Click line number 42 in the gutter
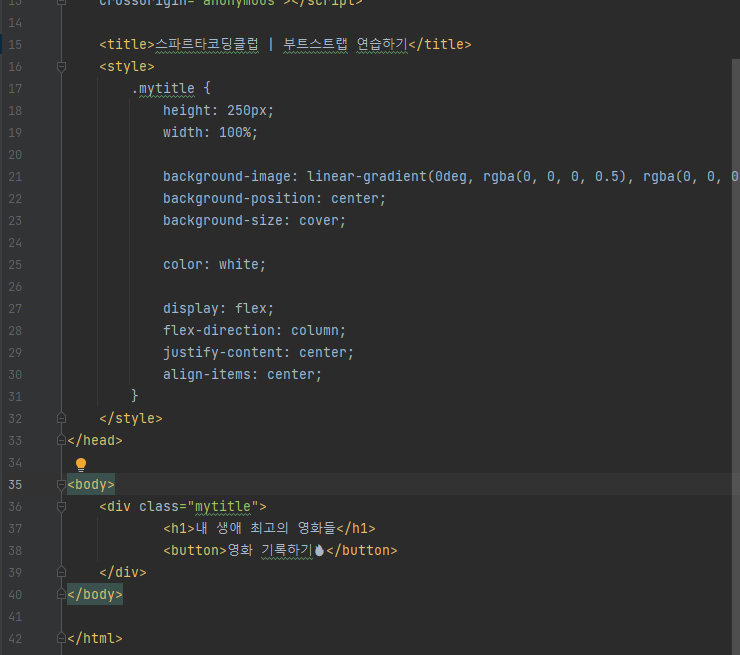The image size is (740, 655). 15,639
